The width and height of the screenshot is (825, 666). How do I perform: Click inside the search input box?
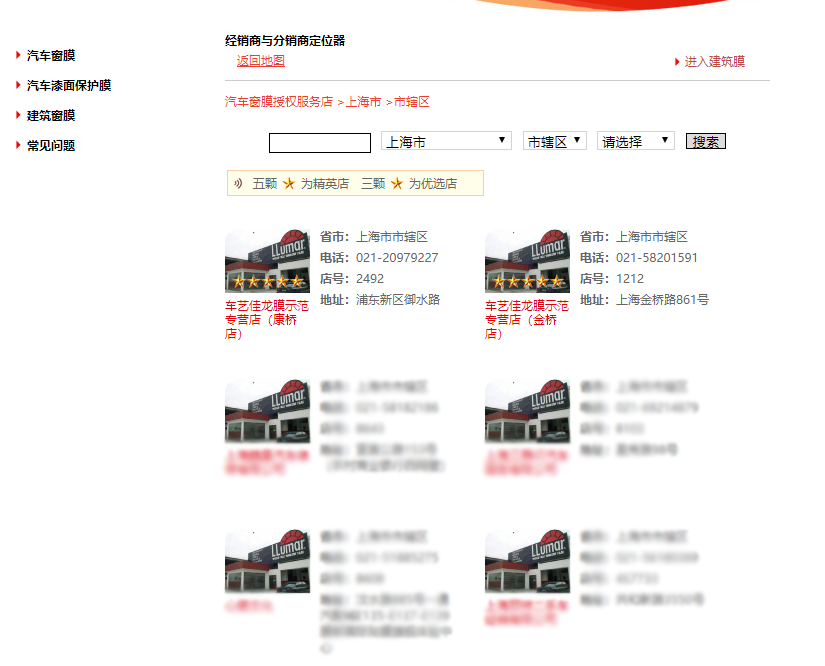tap(318, 141)
